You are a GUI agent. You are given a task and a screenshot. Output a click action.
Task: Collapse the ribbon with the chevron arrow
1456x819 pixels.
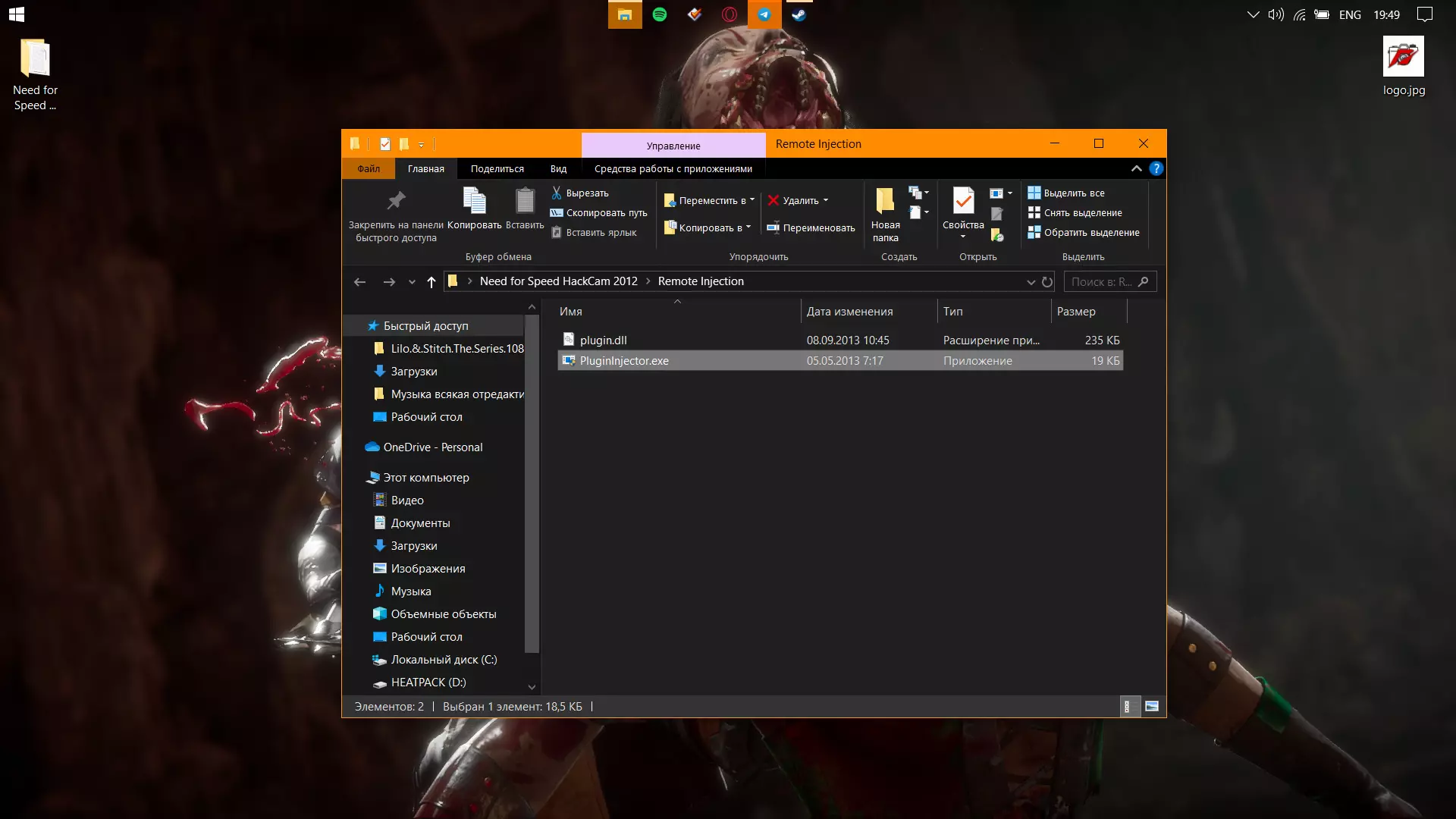(1136, 168)
